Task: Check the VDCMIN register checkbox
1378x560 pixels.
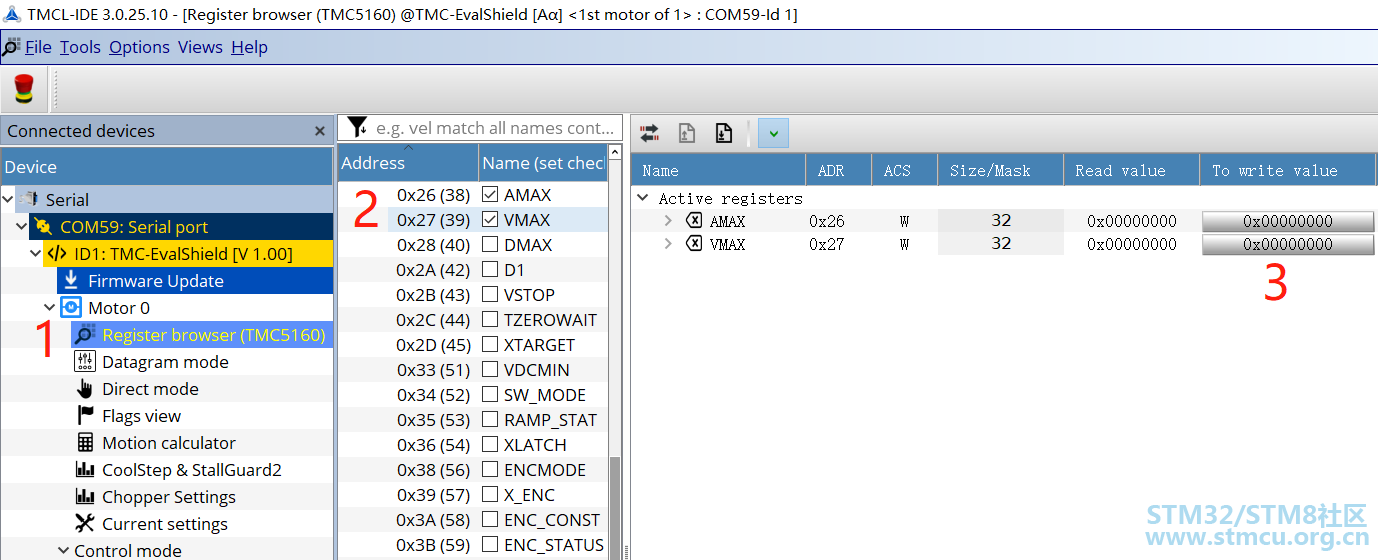Action: click(490, 369)
